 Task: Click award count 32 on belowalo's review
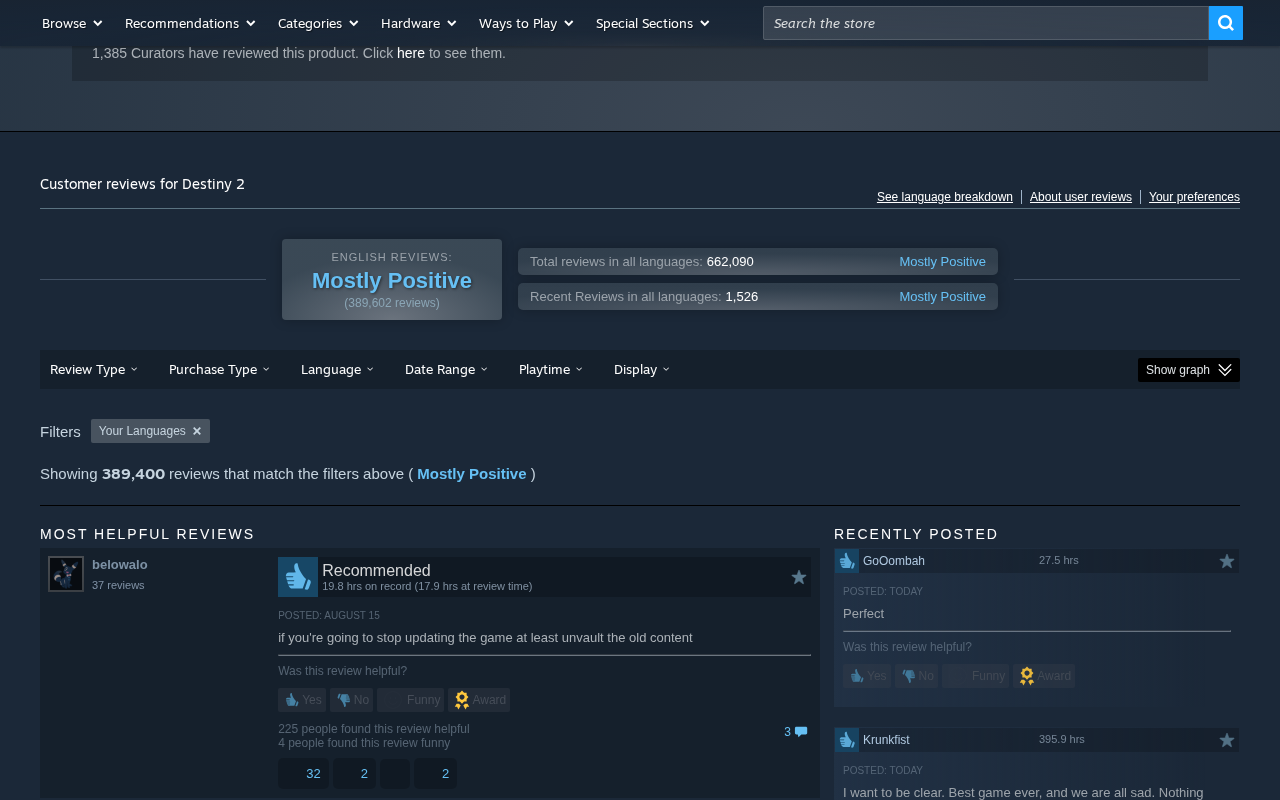pos(303,773)
